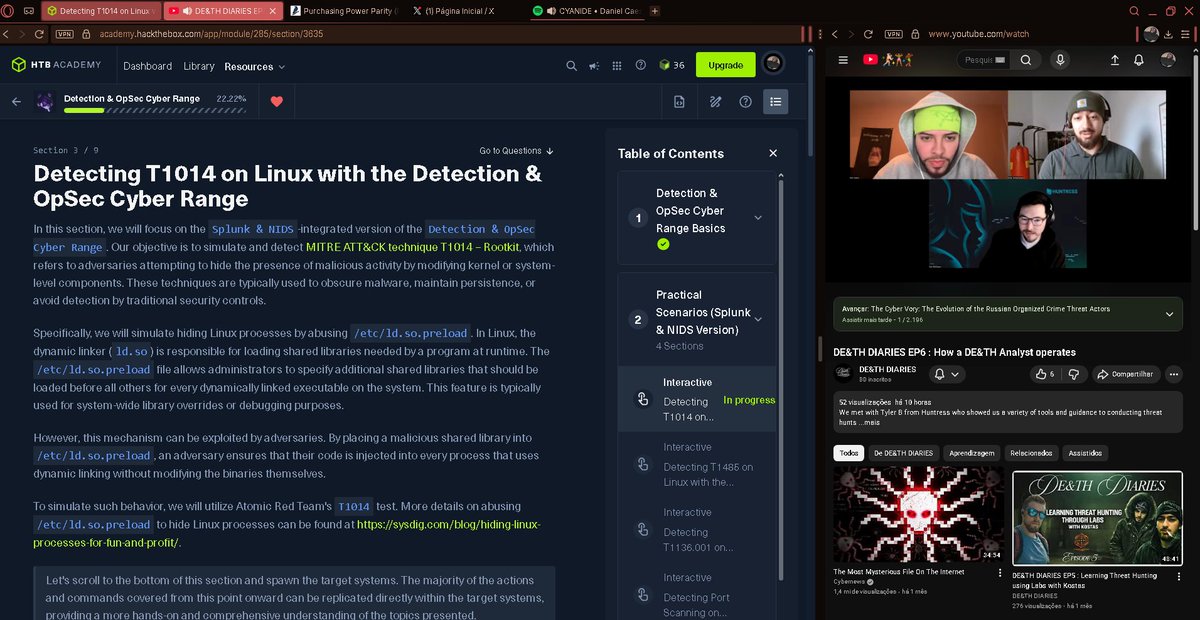
Task: Open the notes pencil icon
Action: [715, 101]
